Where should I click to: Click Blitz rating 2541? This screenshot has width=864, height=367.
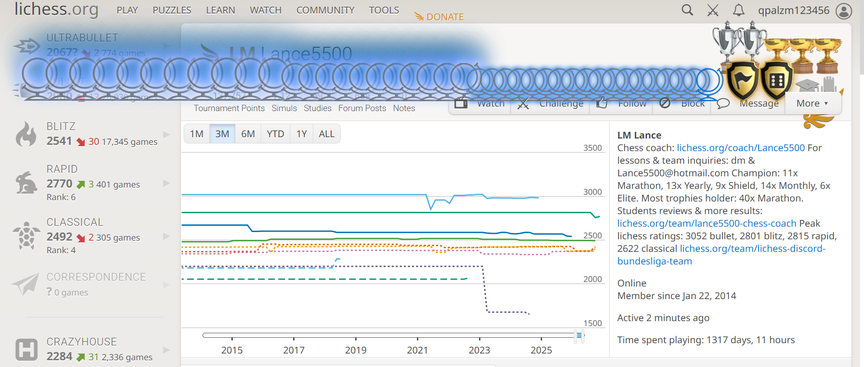tap(59, 141)
